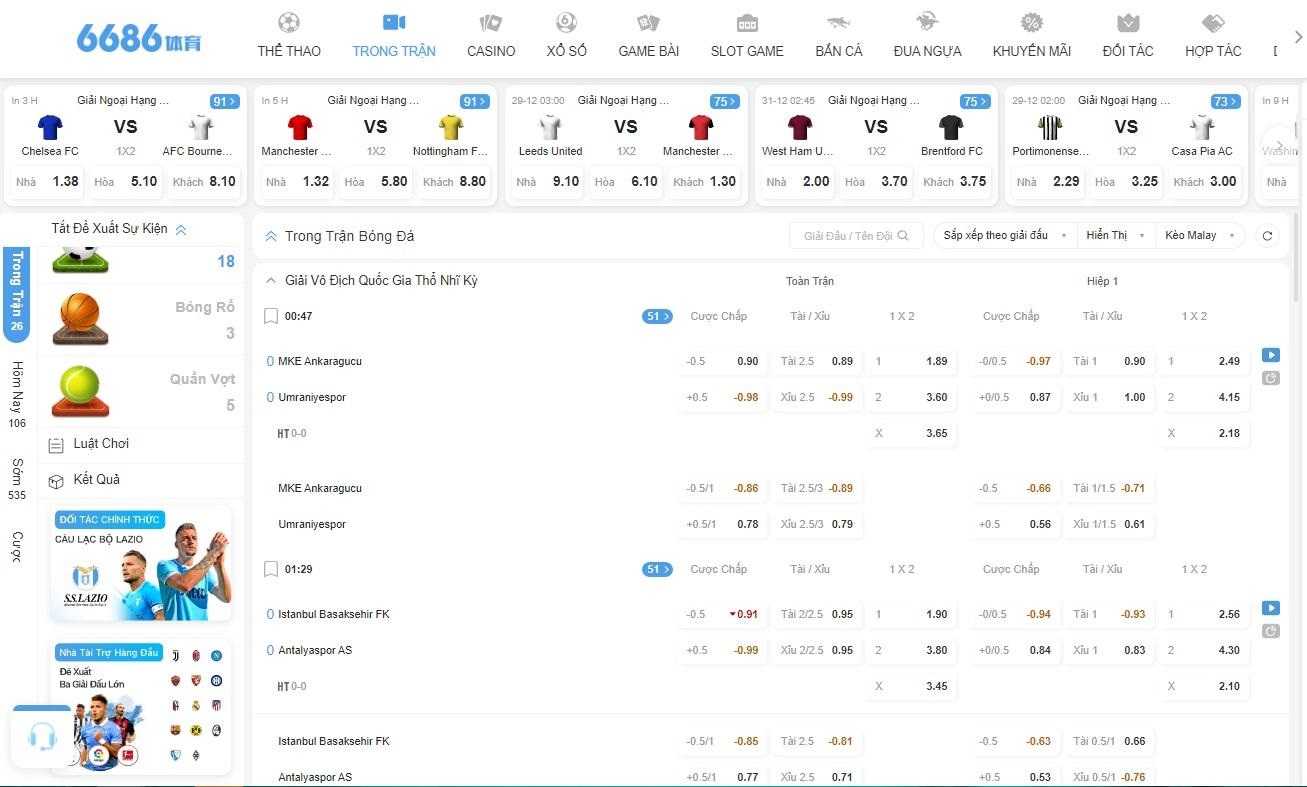
Task: Open the Kèo Malay odds format dropdown
Action: (x=1199, y=236)
